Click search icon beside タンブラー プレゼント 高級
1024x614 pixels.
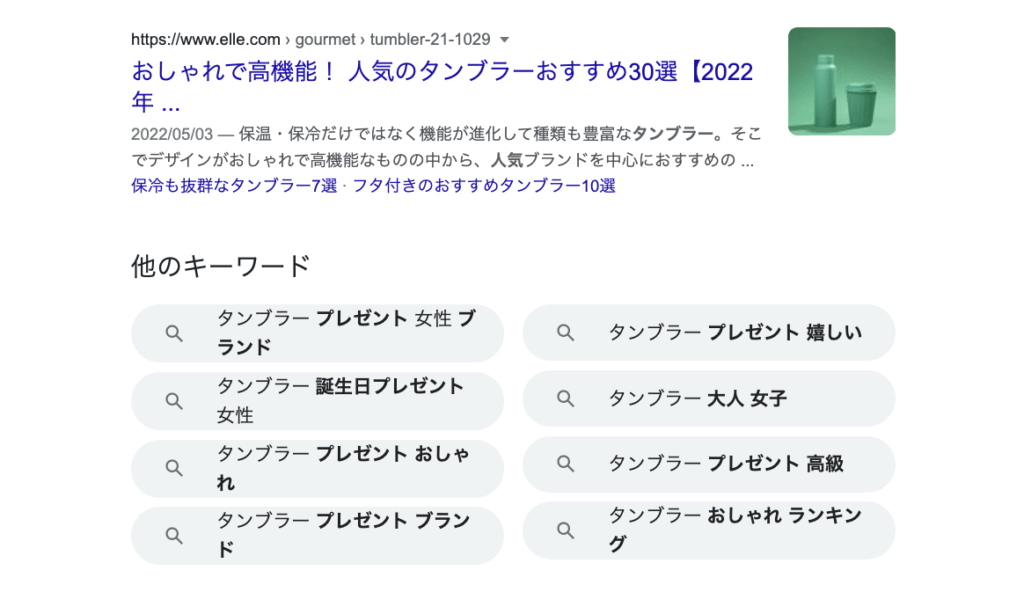[x=566, y=464]
